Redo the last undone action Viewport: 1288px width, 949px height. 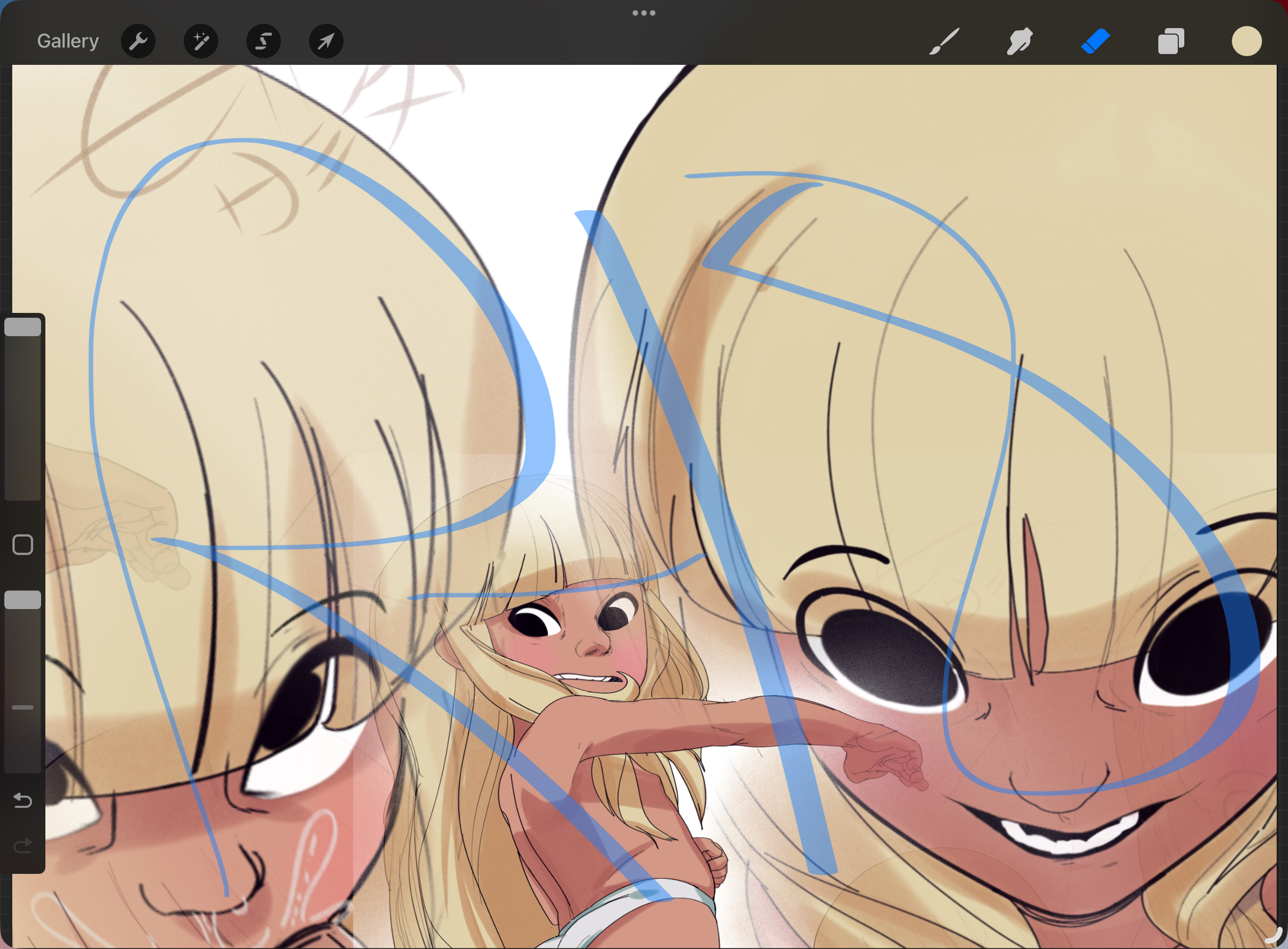pyautogui.click(x=23, y=846)
